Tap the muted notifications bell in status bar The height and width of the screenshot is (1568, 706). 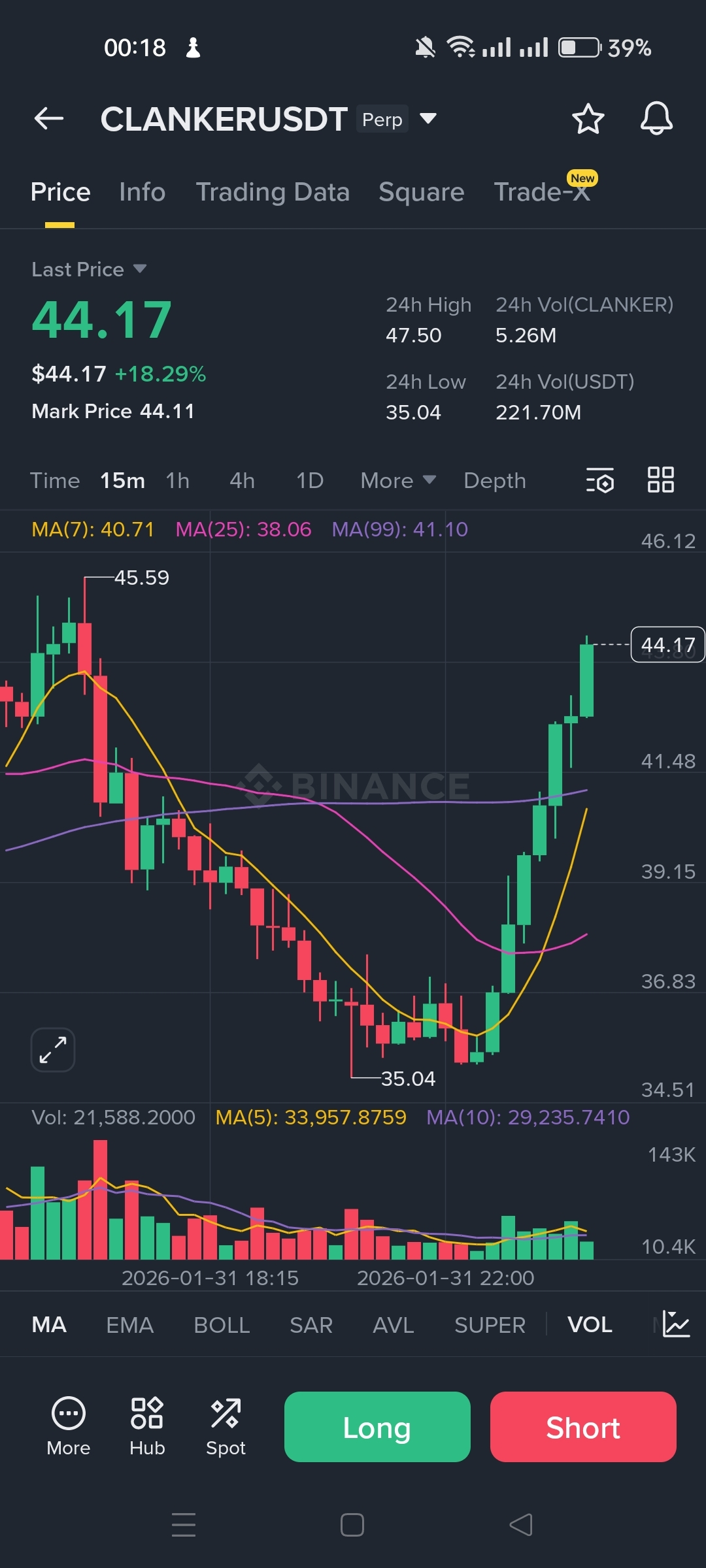(x=426, y=48)
